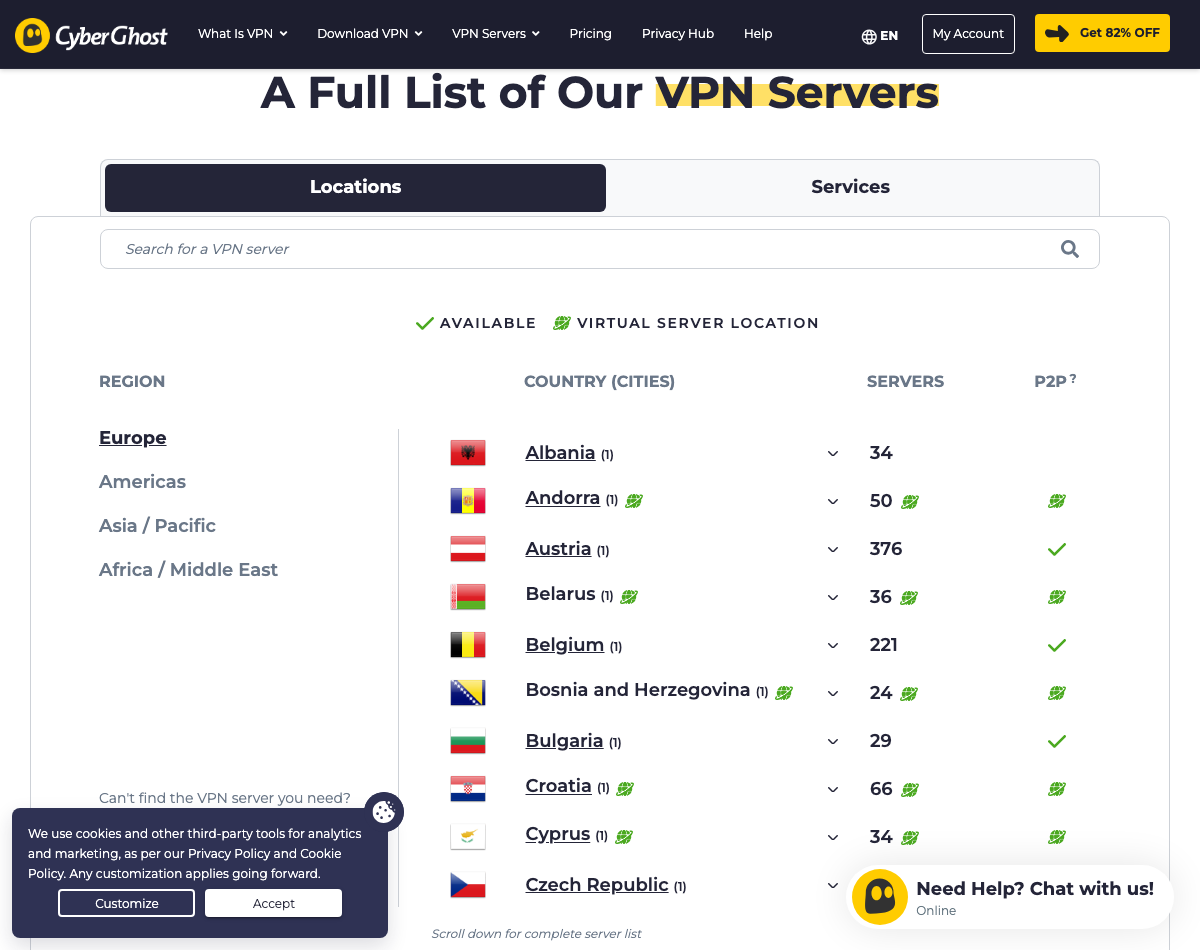Select the Asia / Pacific region
This screenshot has height=950, width=1200.
(x=157, y=525)
